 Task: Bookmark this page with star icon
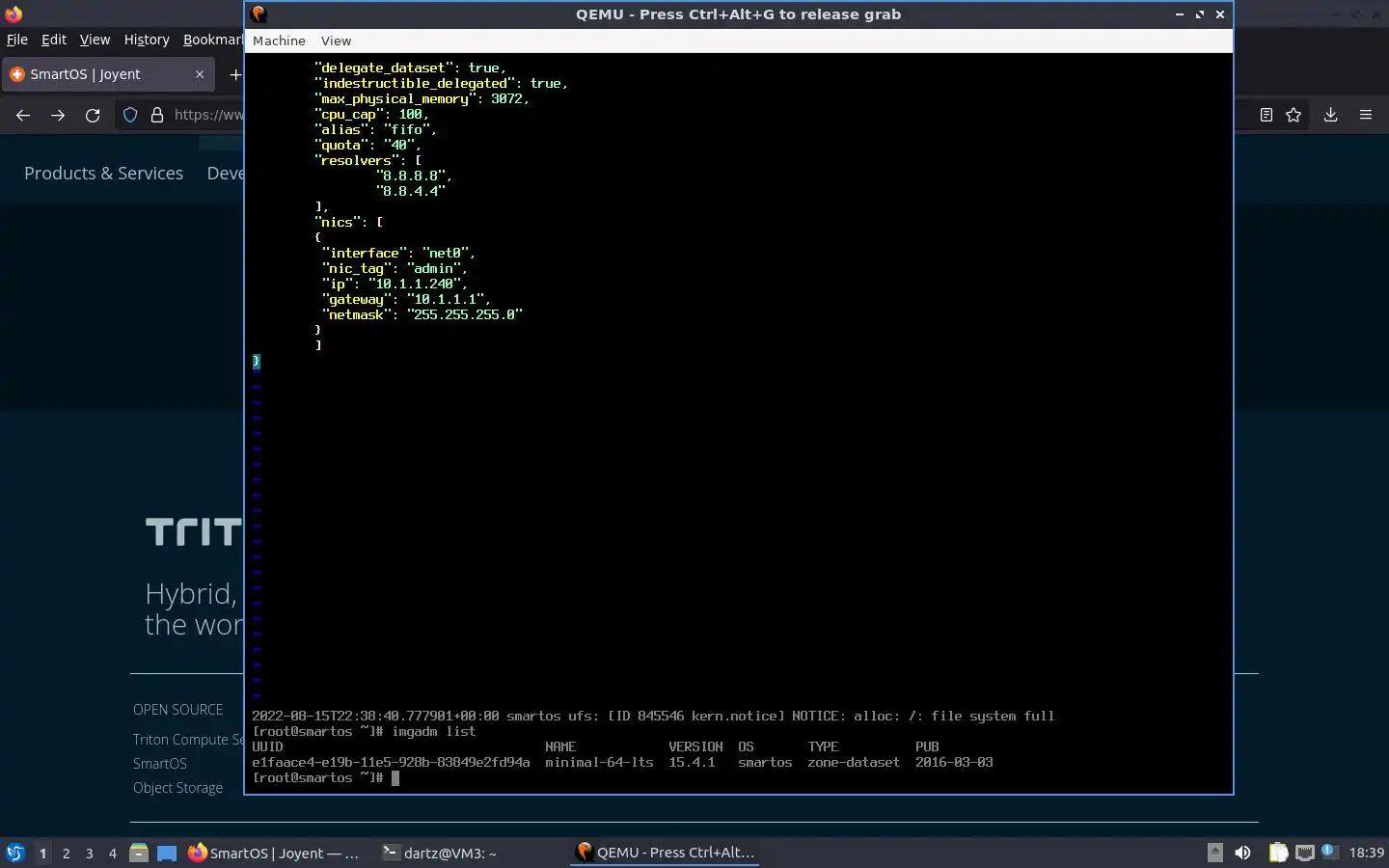1294,115
